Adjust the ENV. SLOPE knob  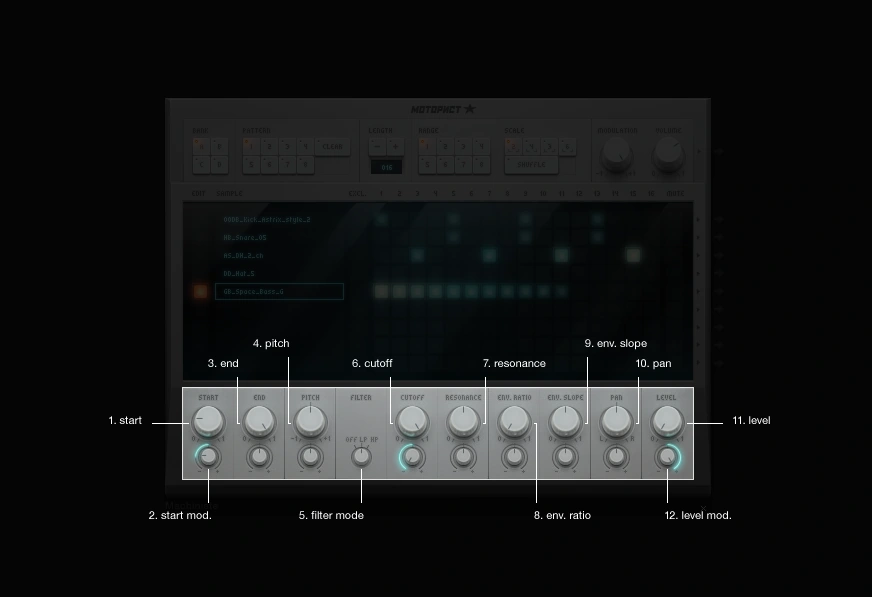(x=565, y=421)
